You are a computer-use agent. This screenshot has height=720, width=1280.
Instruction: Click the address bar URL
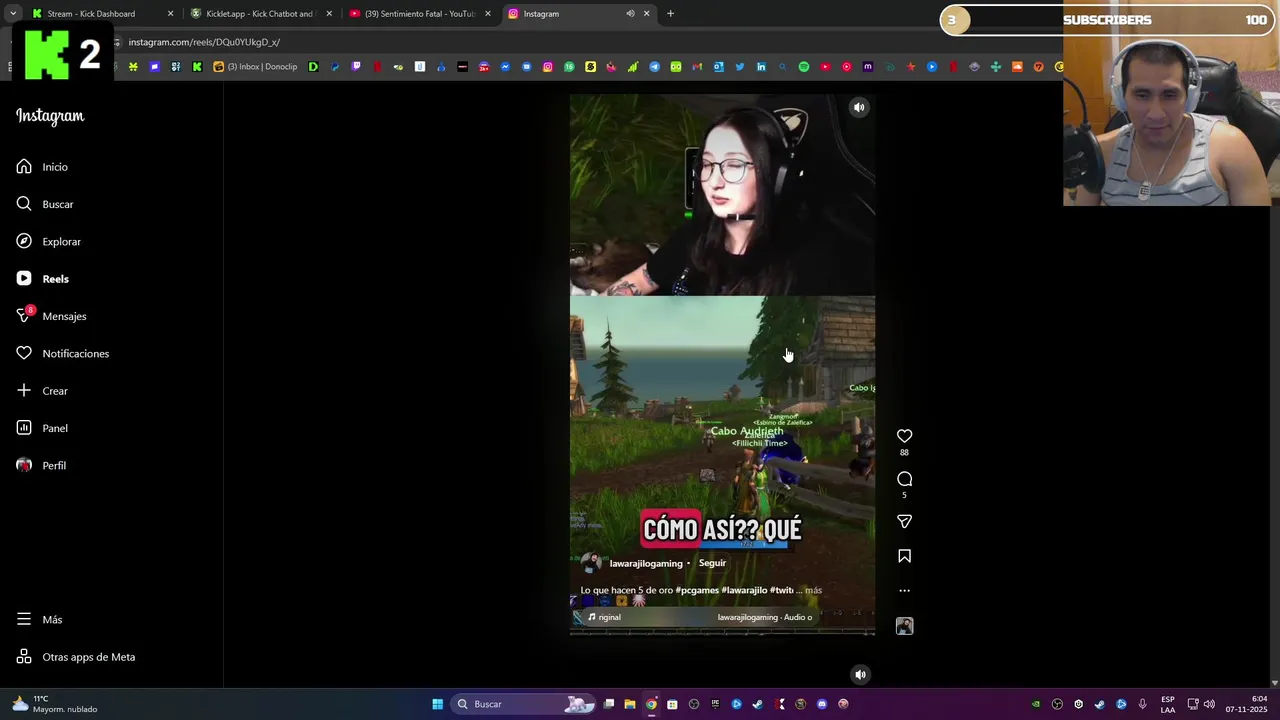pyautogui.click(x=204, y=42)
